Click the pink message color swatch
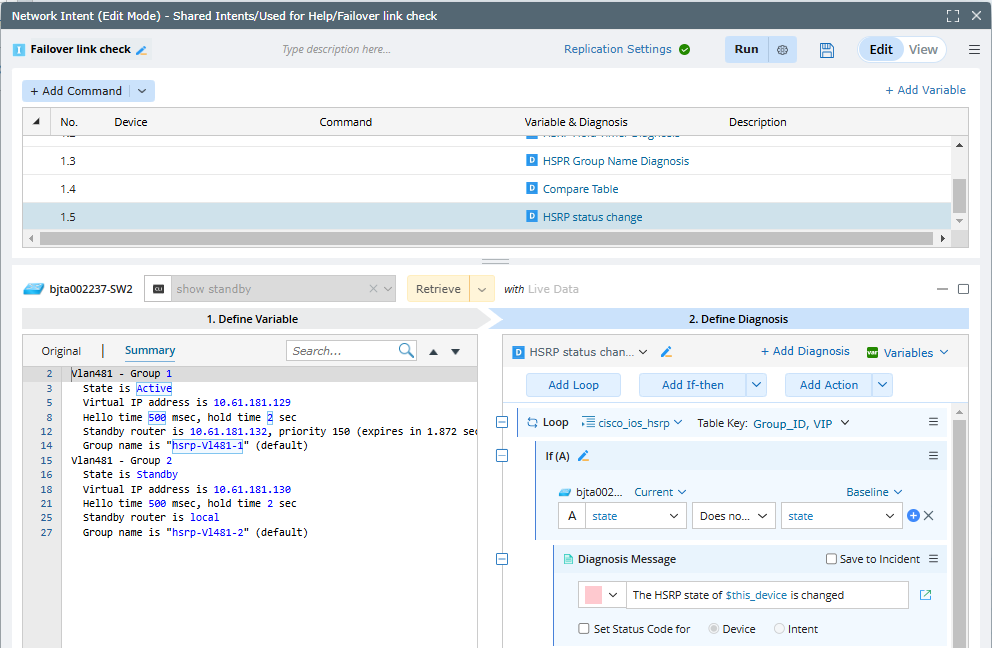Screen dimensions: 992x648 592,595
